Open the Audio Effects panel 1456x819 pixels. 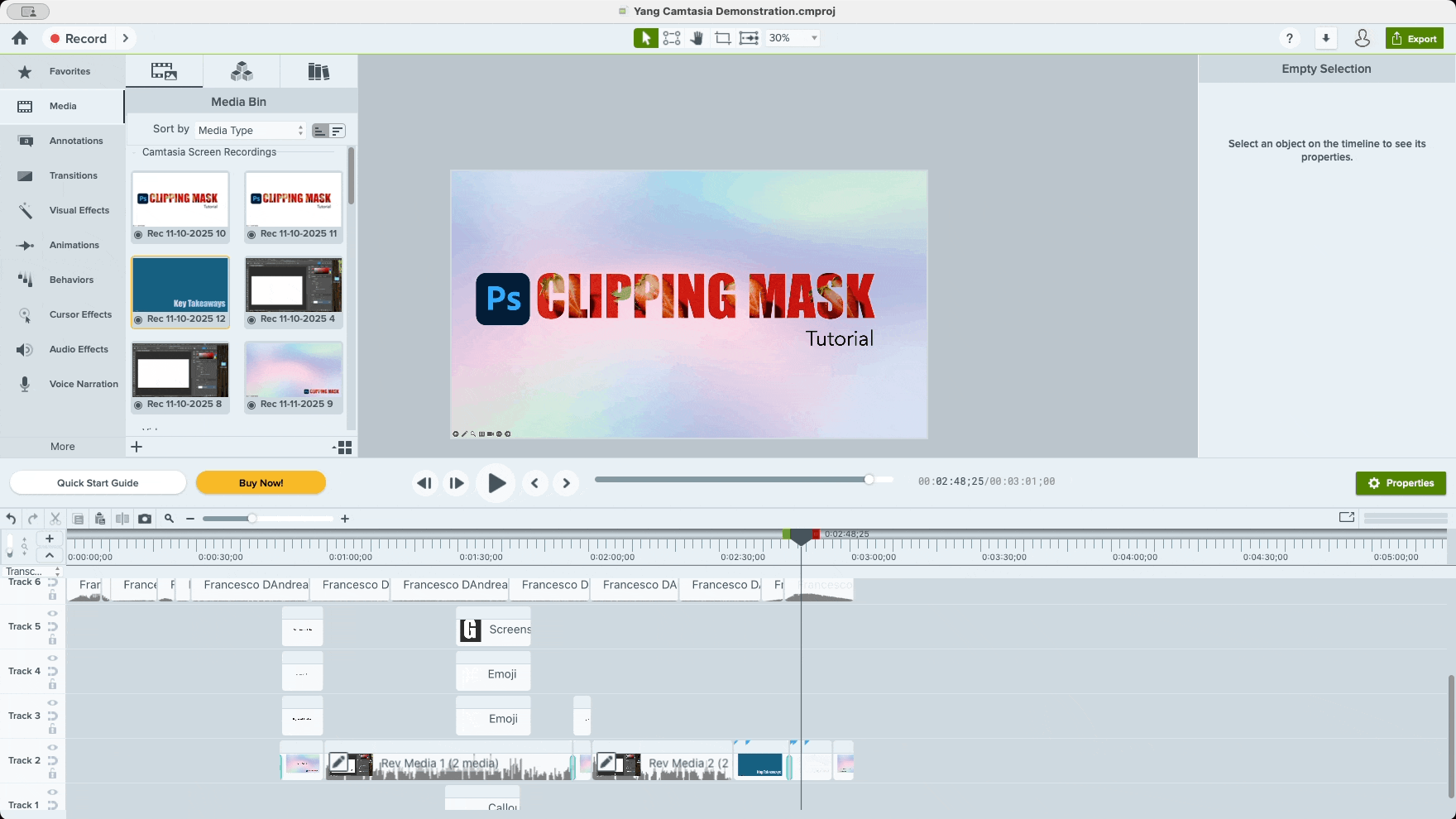pyautogui.click(x=62, y=350)
